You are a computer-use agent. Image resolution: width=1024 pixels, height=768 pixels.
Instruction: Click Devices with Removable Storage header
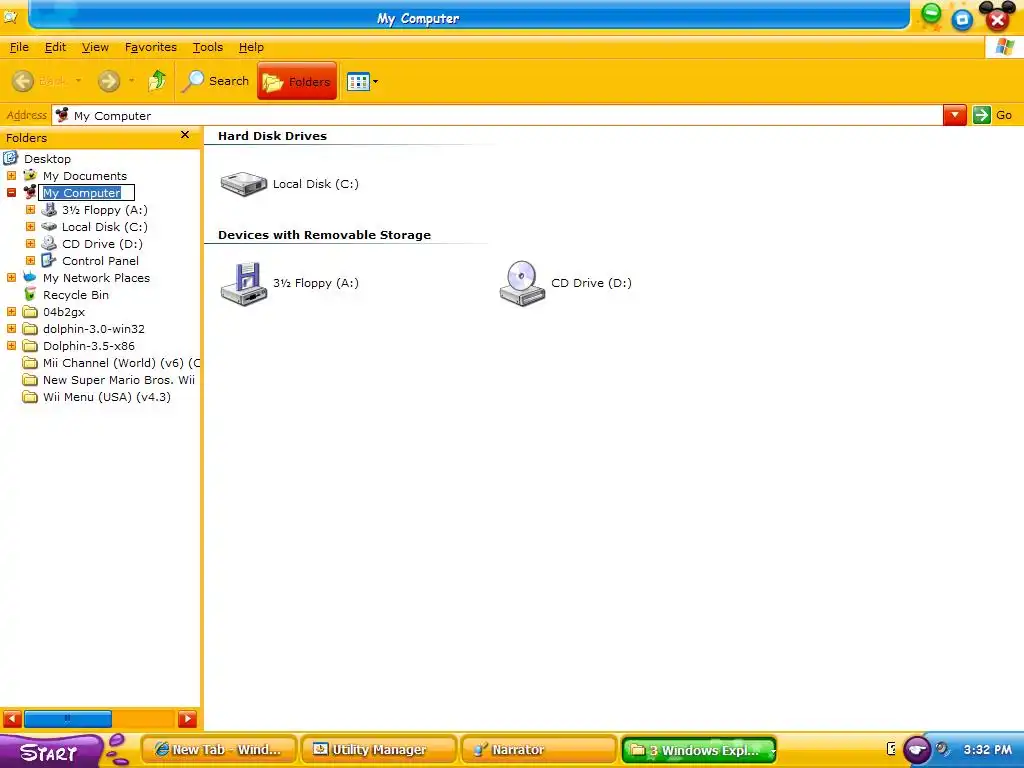coord(325,235)
